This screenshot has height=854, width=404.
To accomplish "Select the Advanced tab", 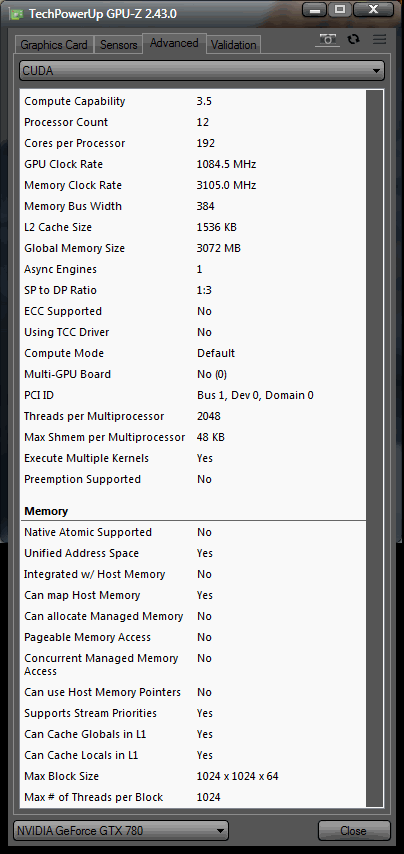I will click(174, 43).
